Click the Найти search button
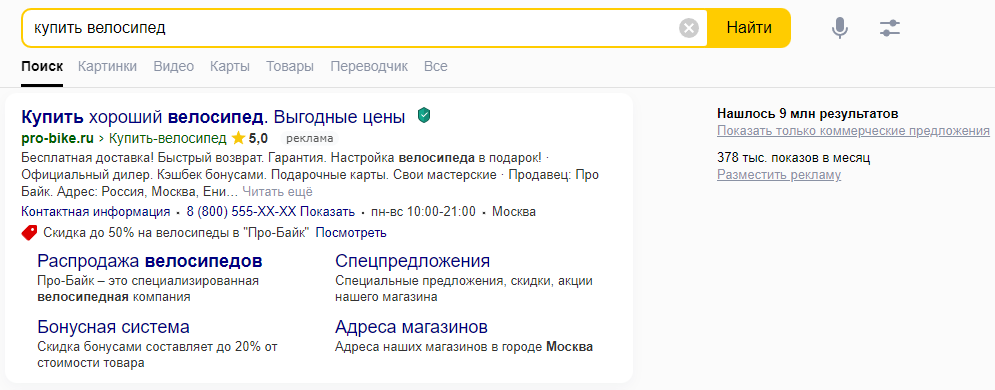Screen dimensions: 995x390 point(749,28)
